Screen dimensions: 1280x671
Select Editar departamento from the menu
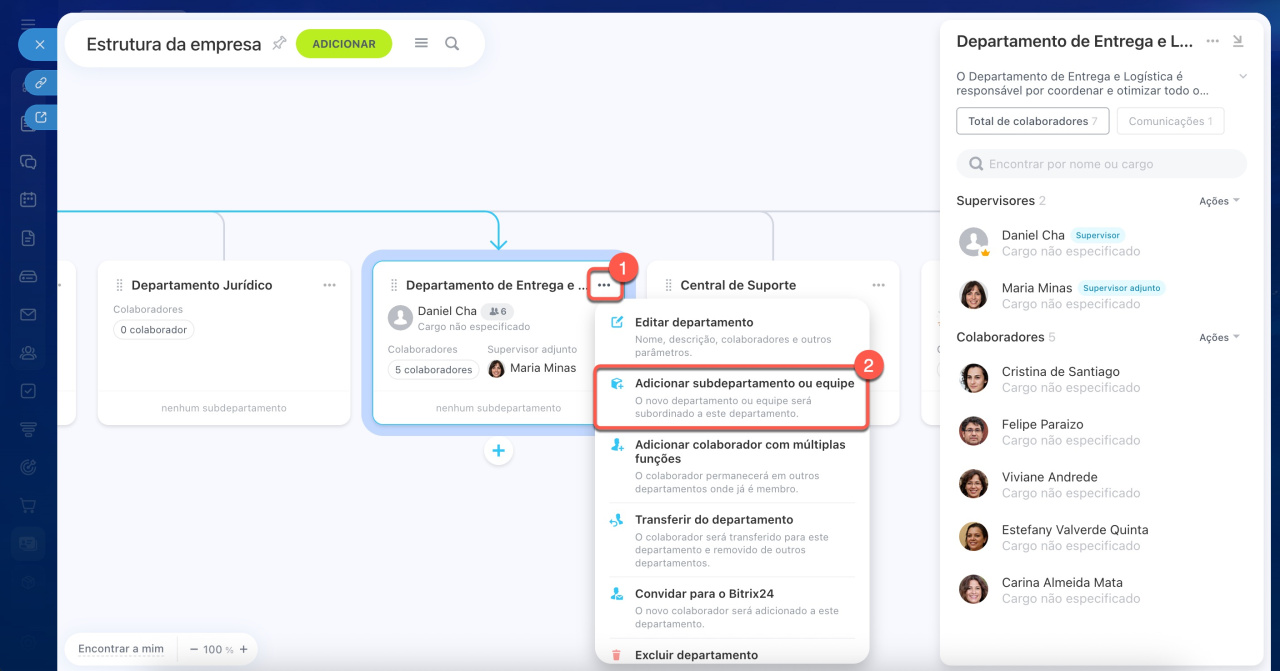tap(693, 323)
